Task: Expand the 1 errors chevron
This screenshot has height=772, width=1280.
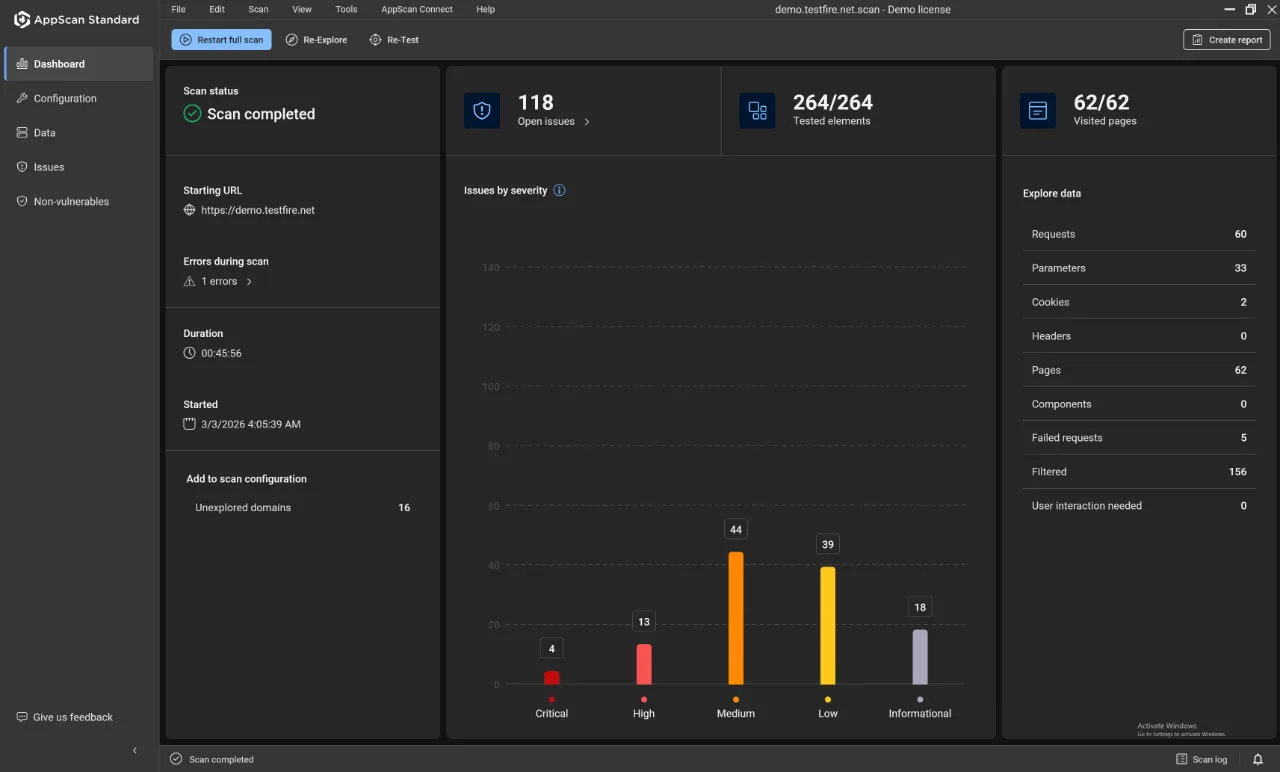Action: coord(249,282)
